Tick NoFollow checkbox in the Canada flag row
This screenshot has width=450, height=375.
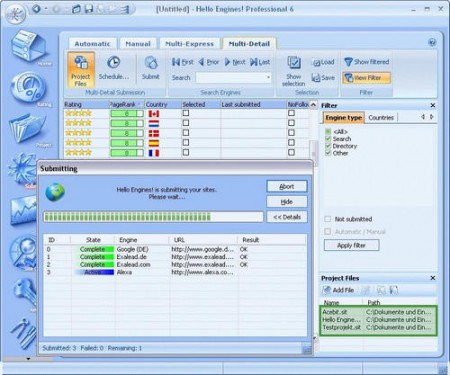tap(291, 113)
